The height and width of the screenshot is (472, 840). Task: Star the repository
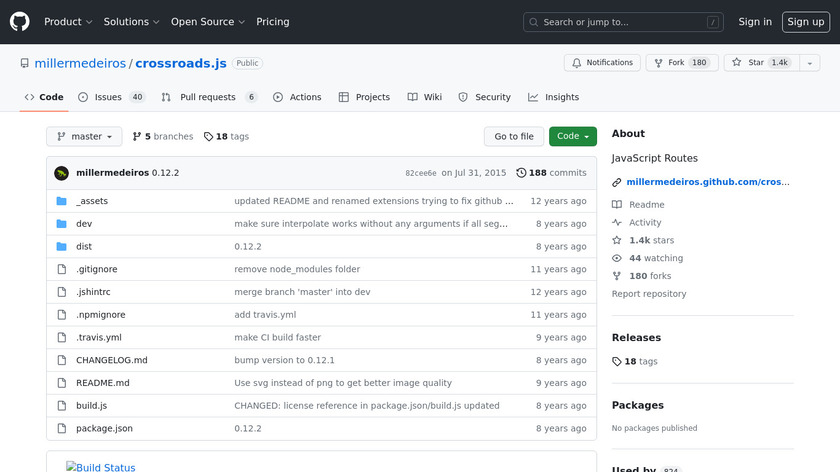click(761, 63)
